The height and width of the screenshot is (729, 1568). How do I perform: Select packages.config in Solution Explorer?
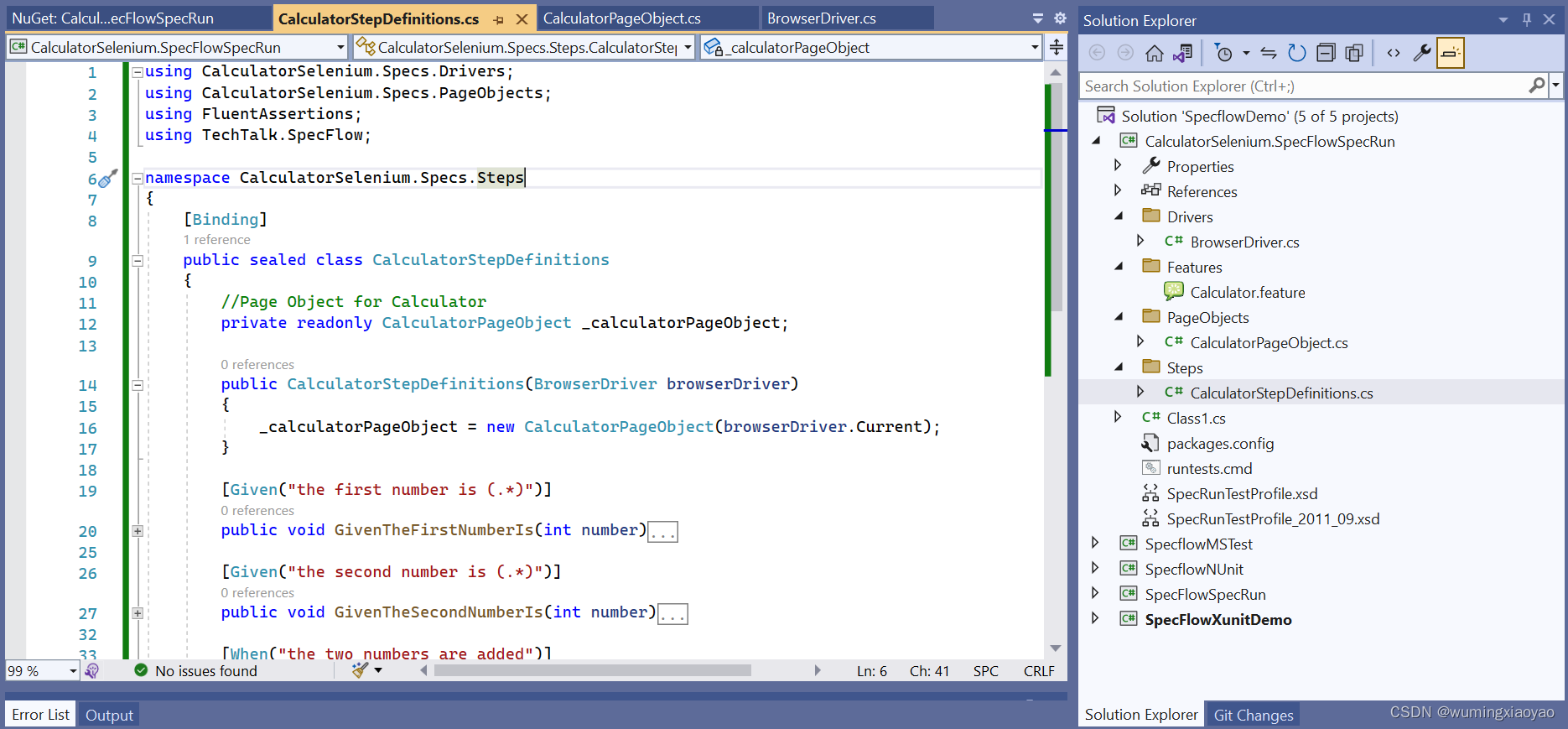pos(1220,444)
